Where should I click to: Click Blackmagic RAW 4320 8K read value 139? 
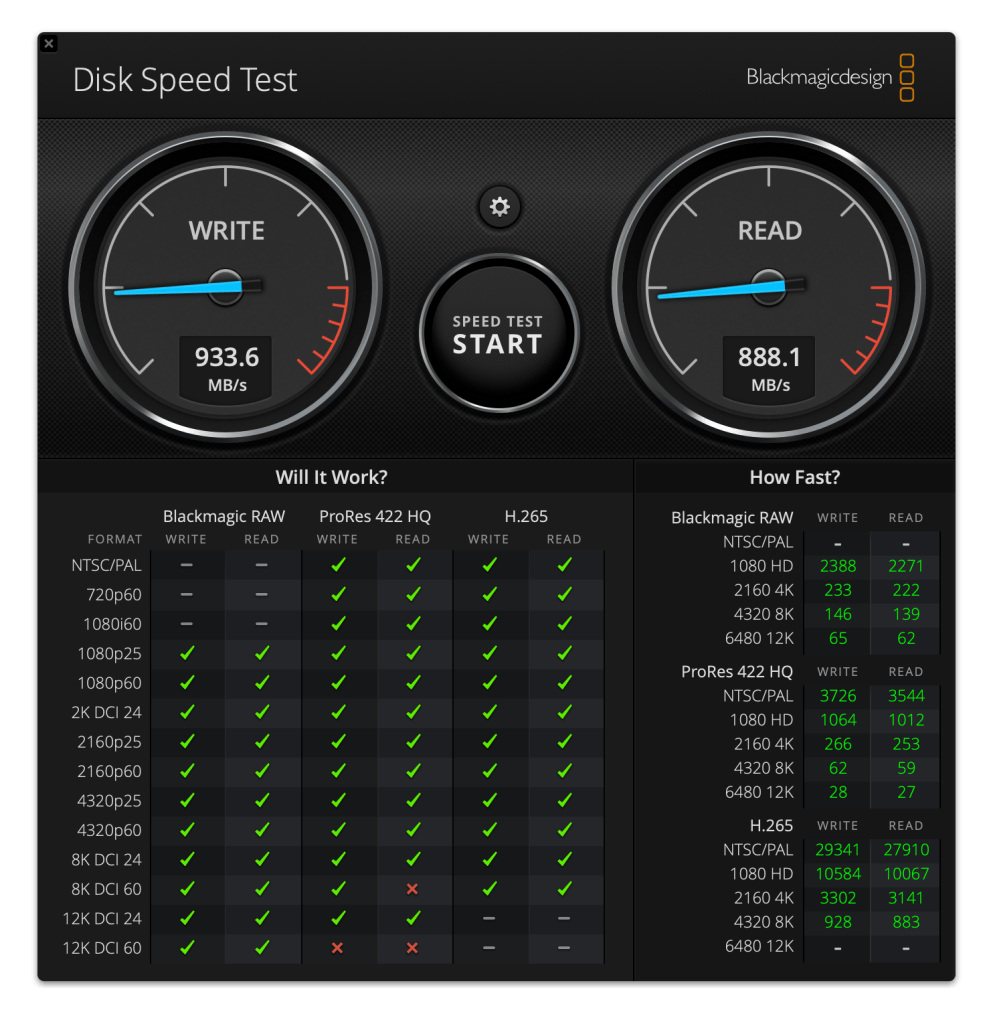click(x=906, y=615)
